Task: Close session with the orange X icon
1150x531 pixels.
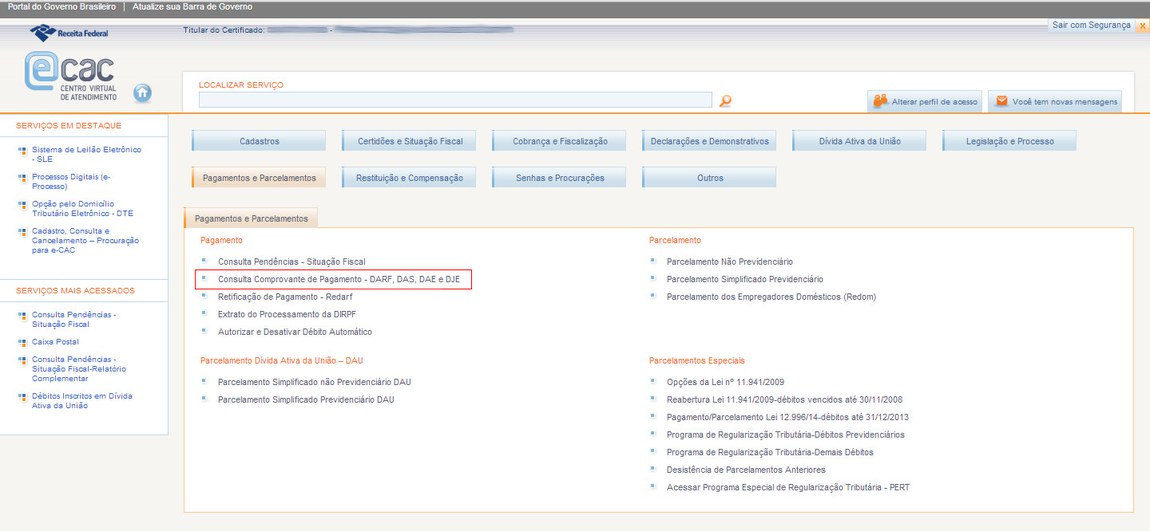Action: click(1143, 26)
